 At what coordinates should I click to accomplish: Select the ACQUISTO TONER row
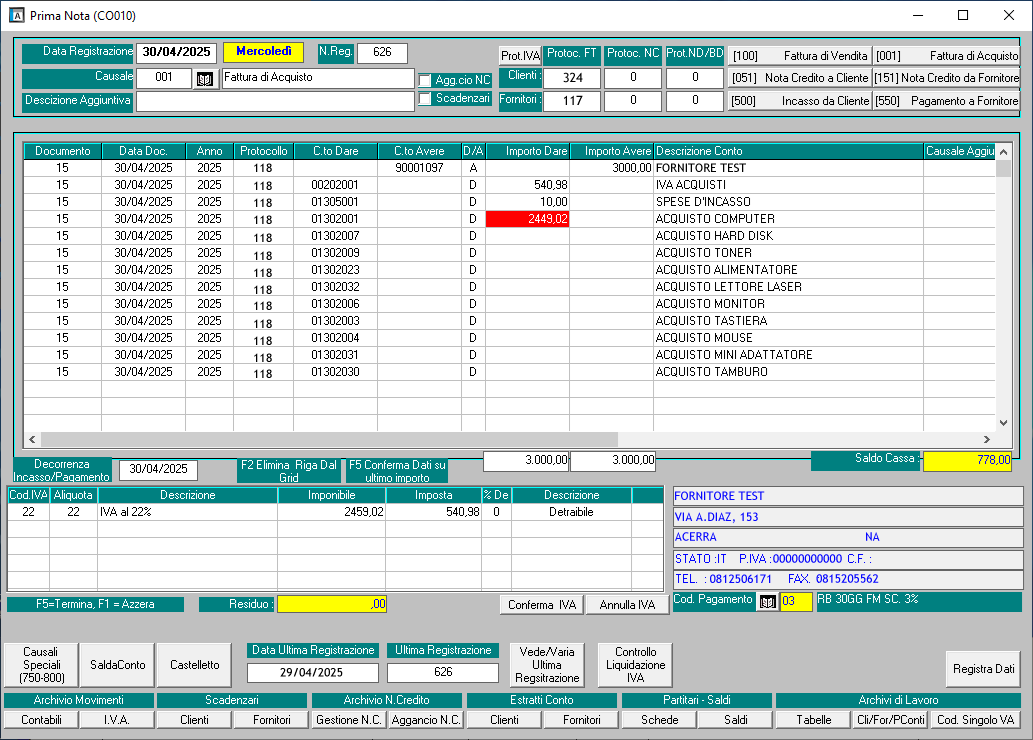click(x=509, y=253)
